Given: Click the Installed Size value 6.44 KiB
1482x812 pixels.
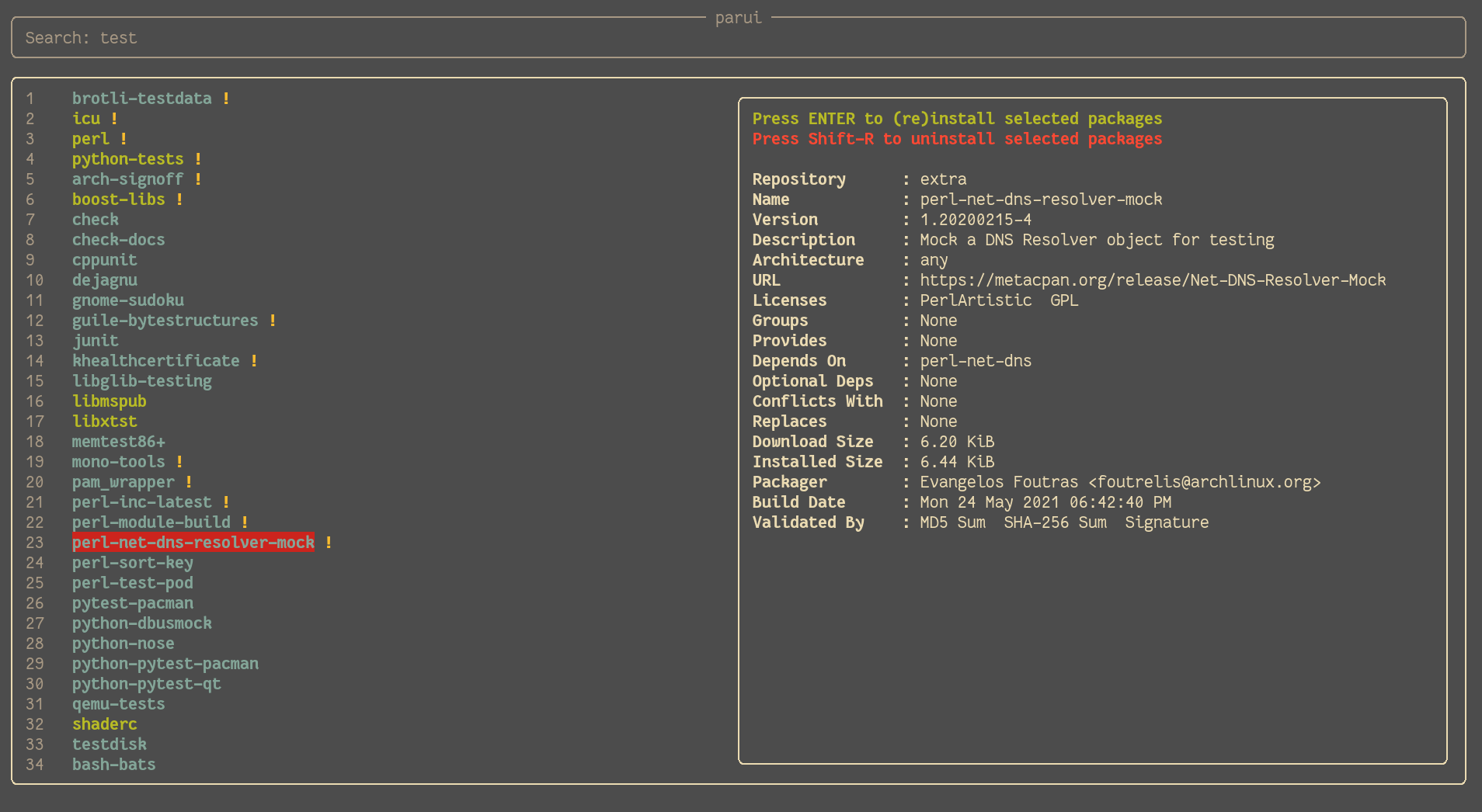Looking at the screenshot, I should (x=957, y=462).
